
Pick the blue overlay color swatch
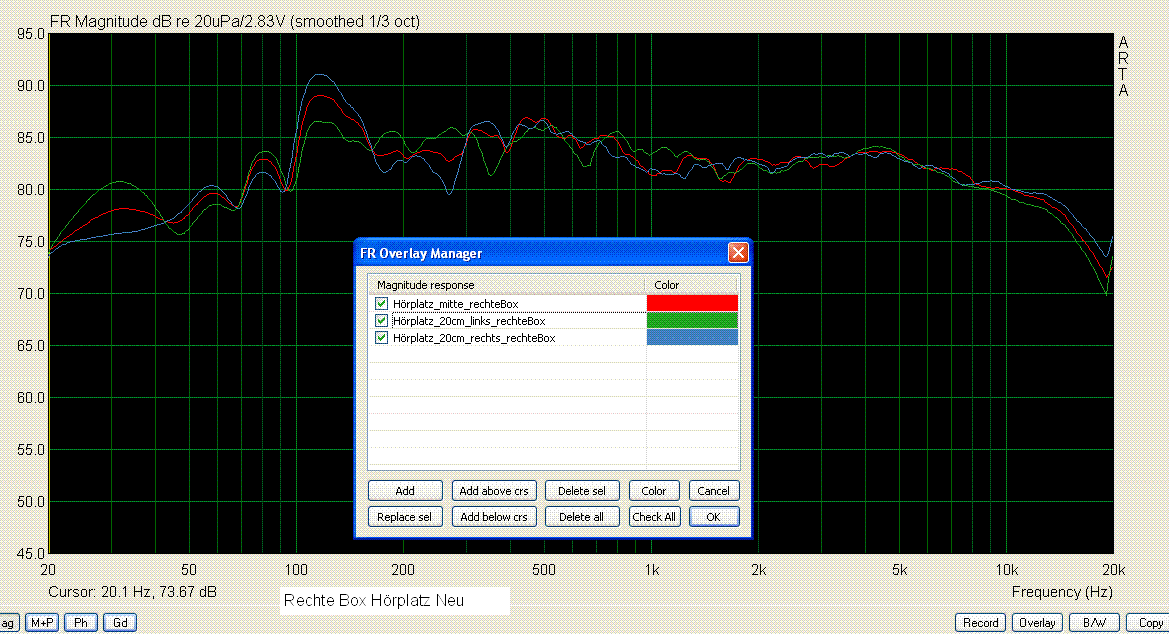(692, 338)
